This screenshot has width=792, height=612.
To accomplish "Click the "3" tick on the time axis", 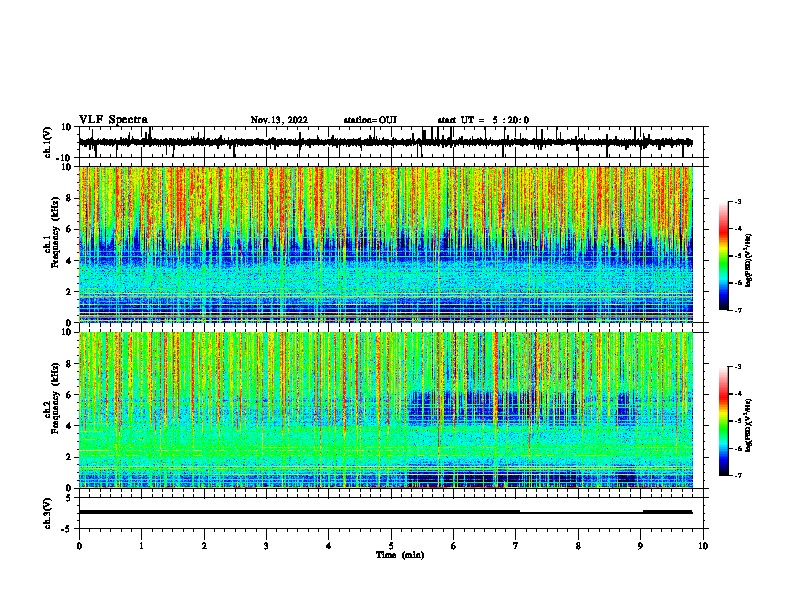I will [266, 546].
